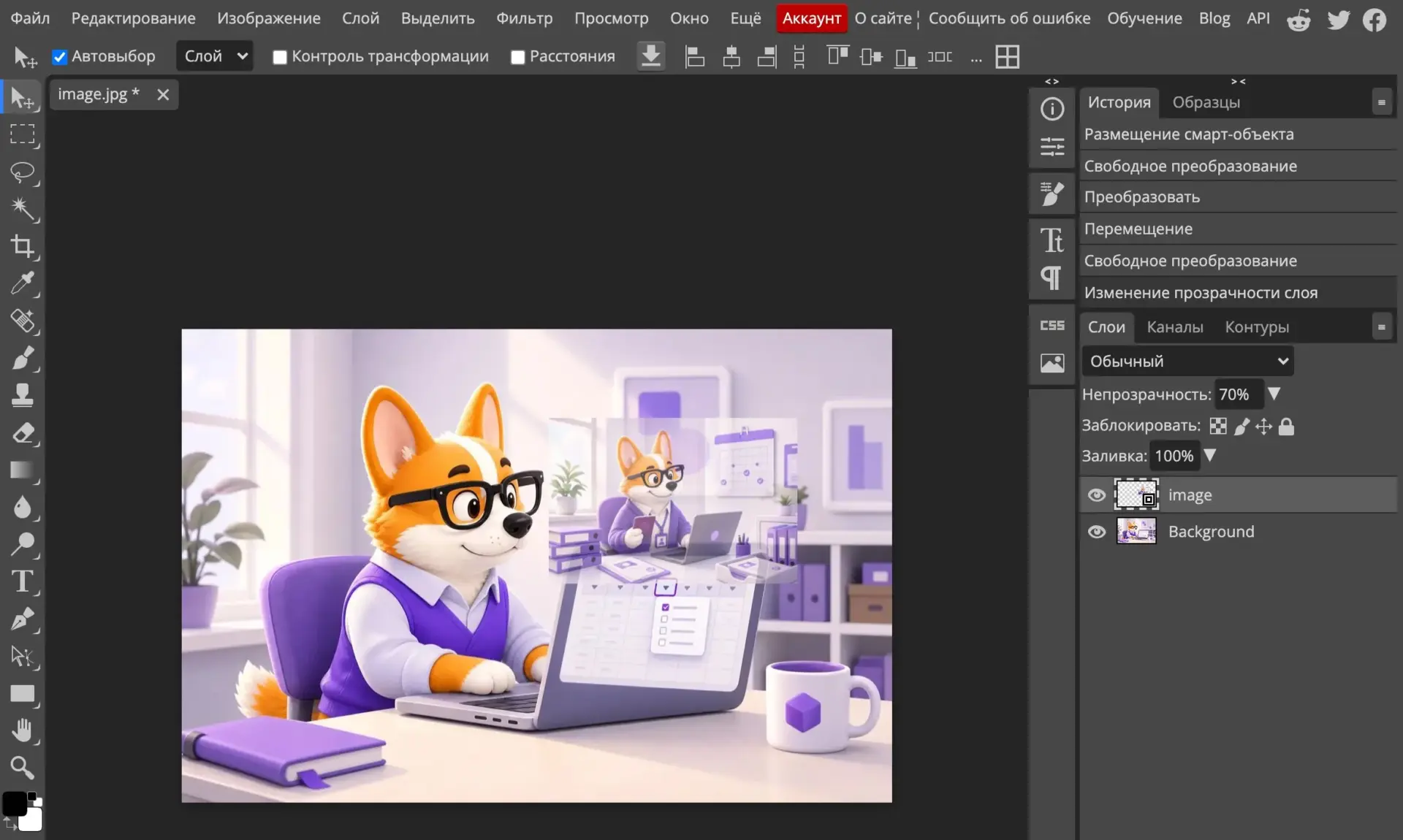
Task: Open the Info panel icon
Action: pos(1052,109)
